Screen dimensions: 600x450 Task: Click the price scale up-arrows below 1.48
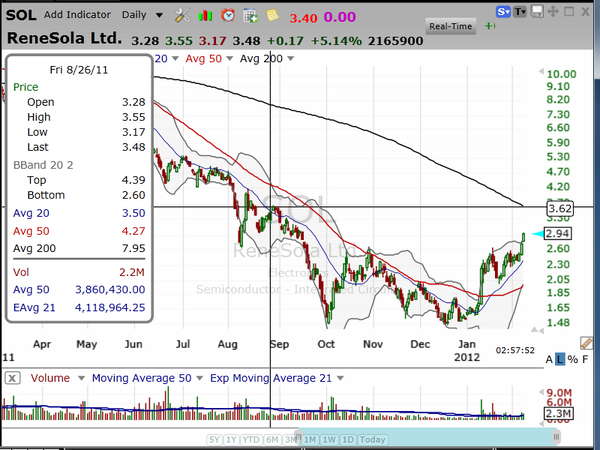click(537, 329)
